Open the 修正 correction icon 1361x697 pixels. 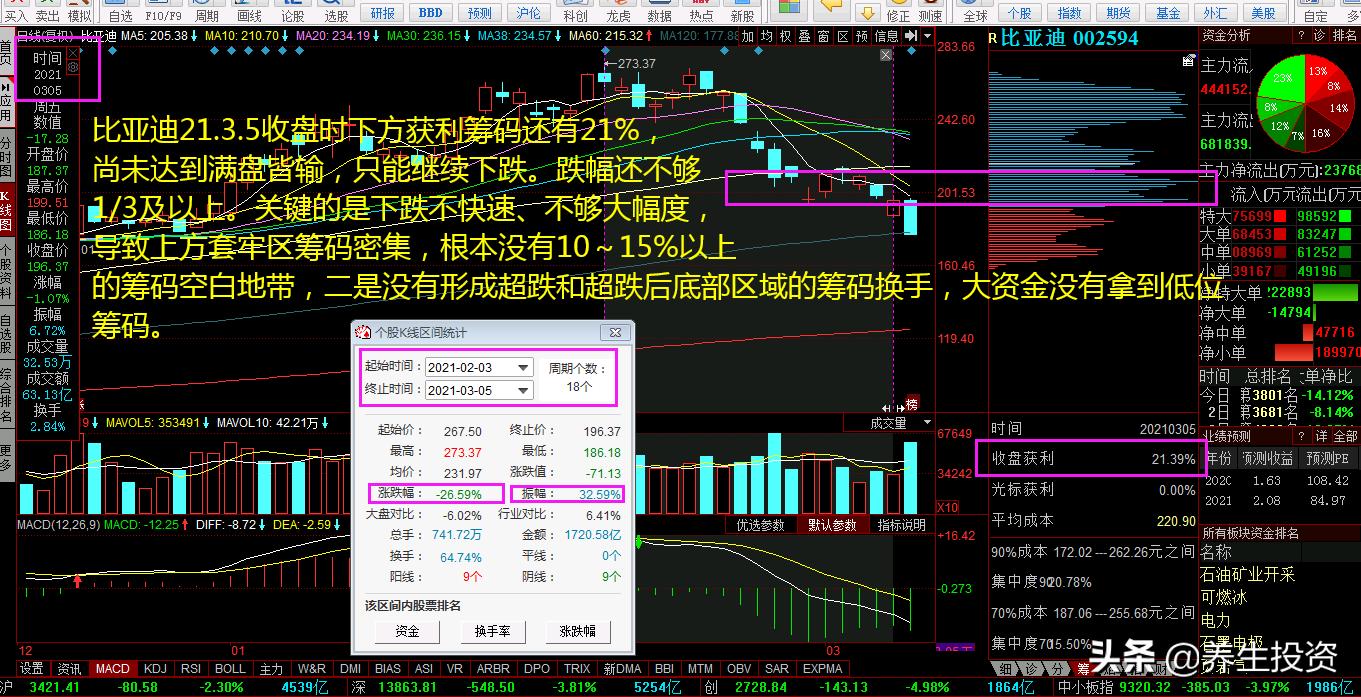pyautogui.click(x=898, y=11)
